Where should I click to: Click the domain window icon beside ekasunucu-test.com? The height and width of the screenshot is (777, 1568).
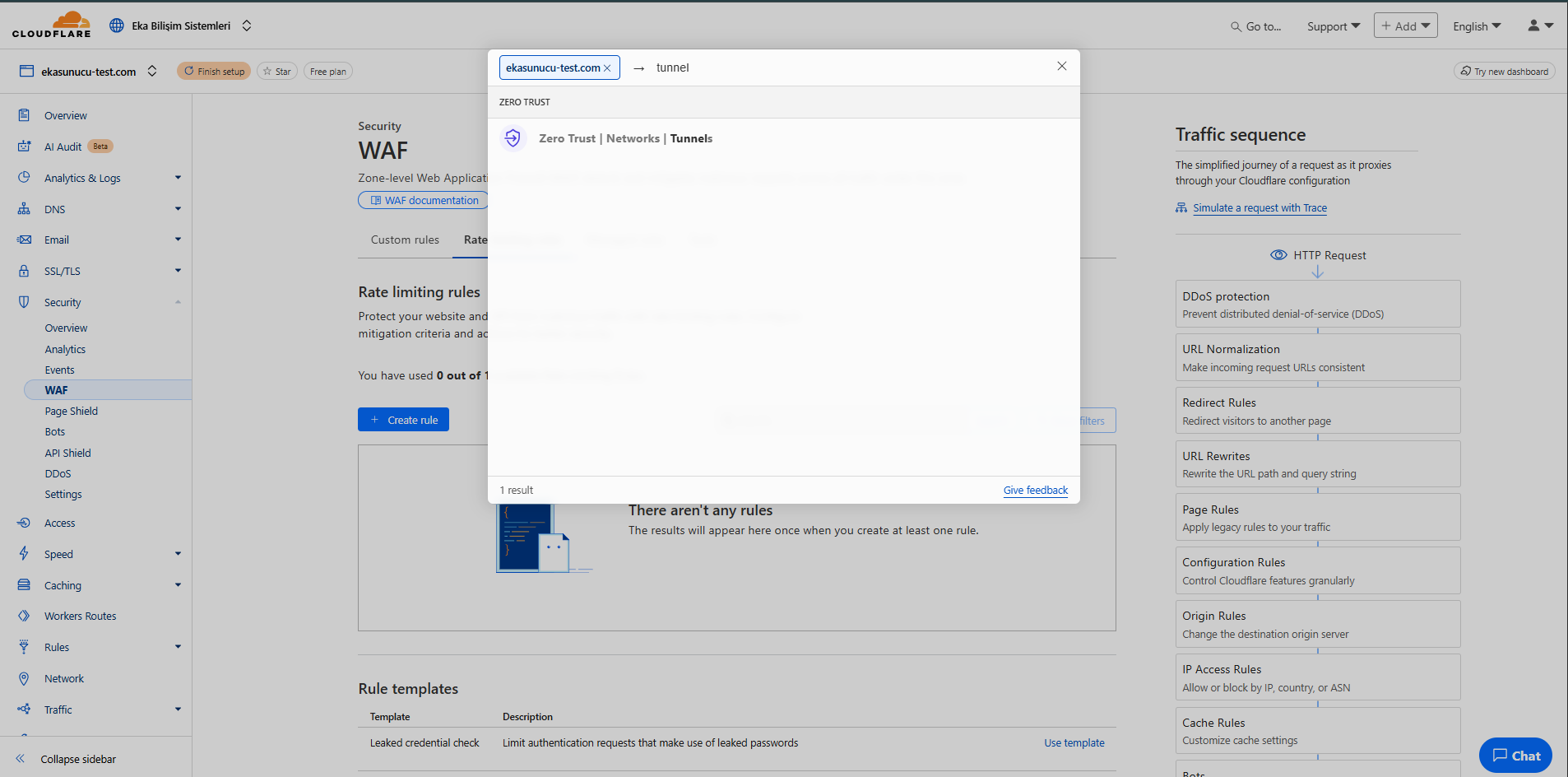(27, 72)
